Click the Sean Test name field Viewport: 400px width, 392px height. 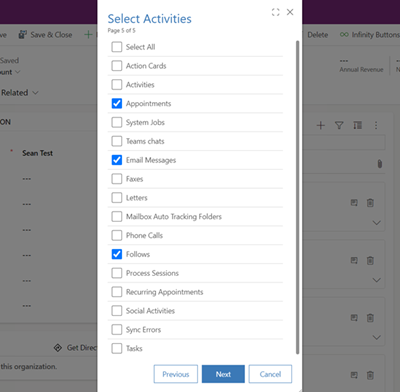(37, 153)
